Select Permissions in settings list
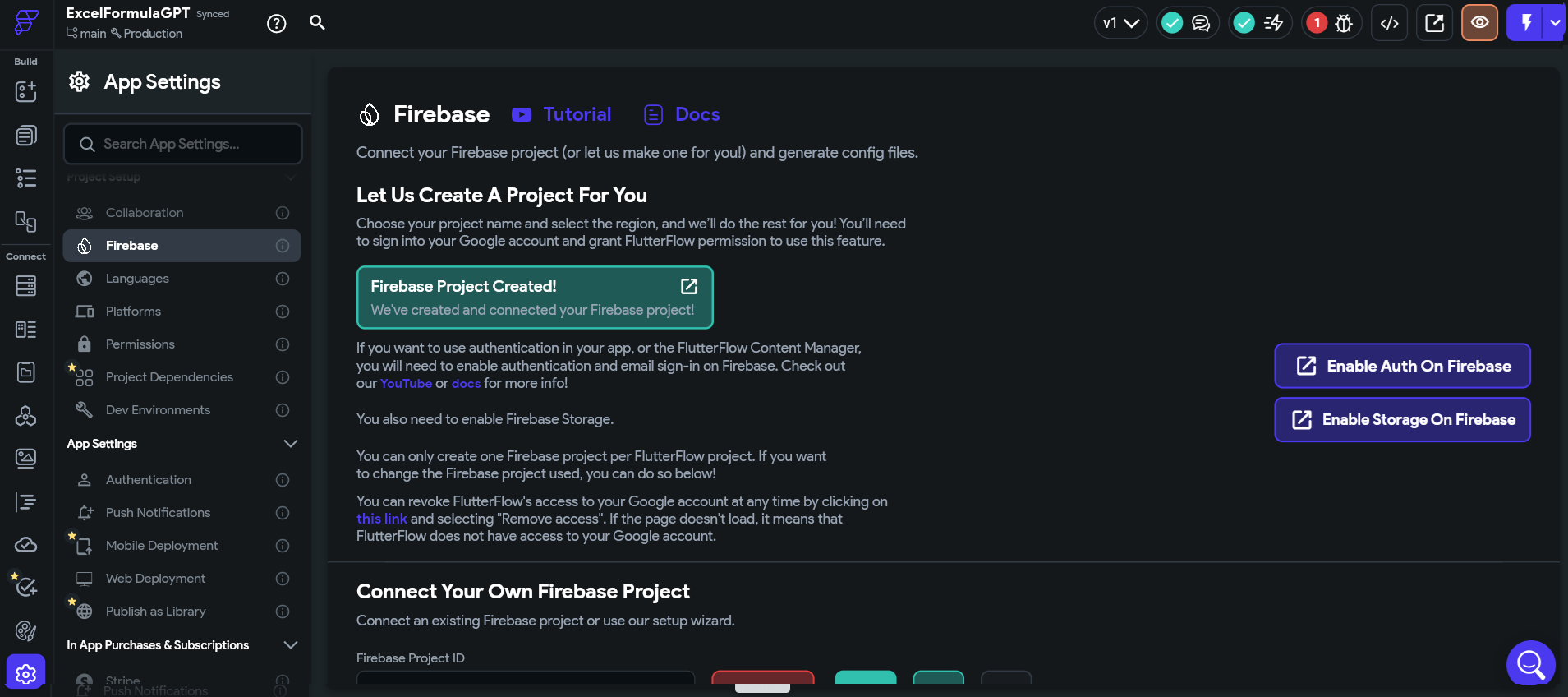This screenshot has height=697, width=1568. [182, 344]
